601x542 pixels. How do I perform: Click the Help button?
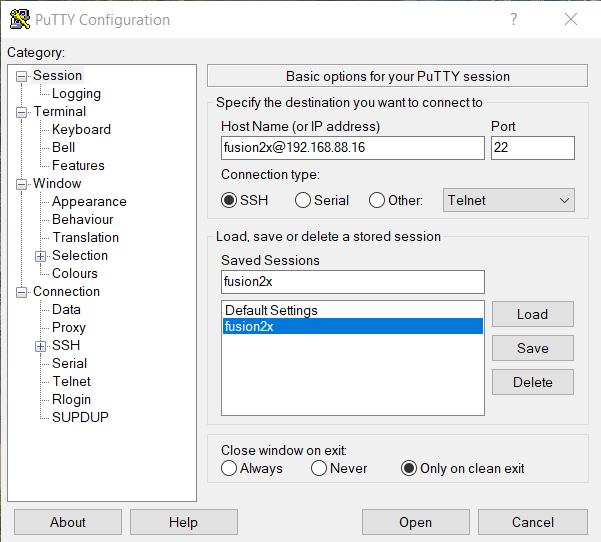(184, 522)
